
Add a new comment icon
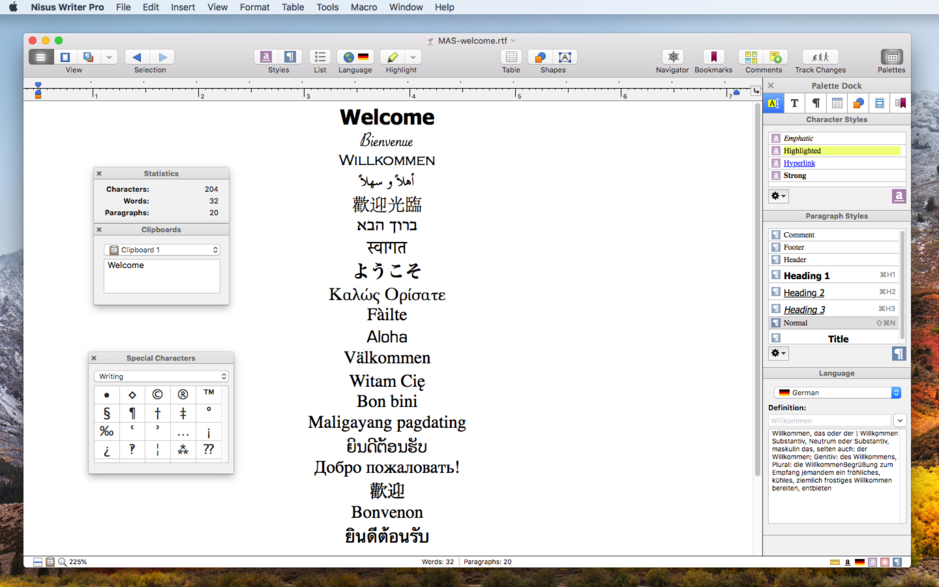coord(776,57)
